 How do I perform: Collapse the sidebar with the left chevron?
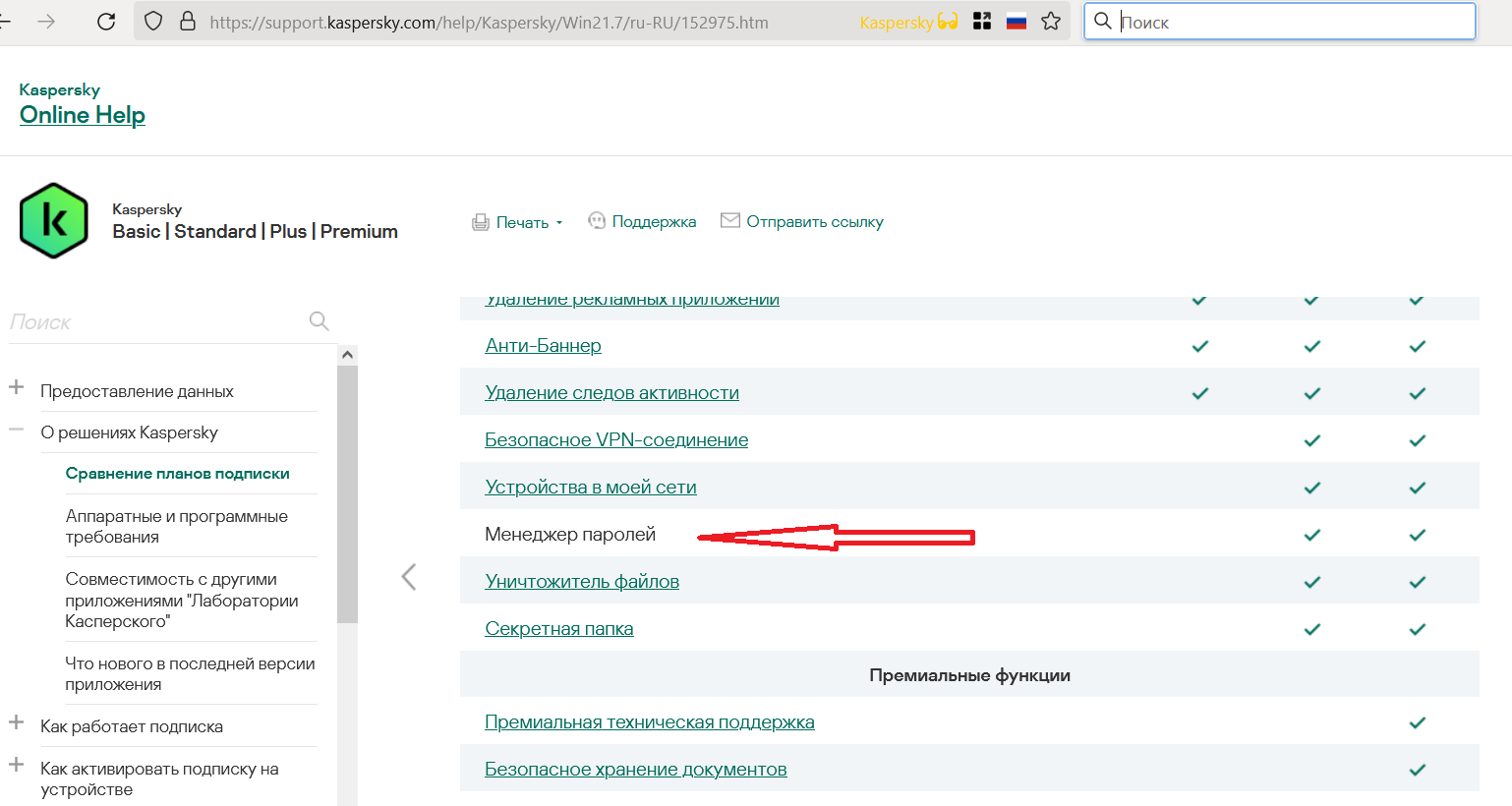point(409,577)
